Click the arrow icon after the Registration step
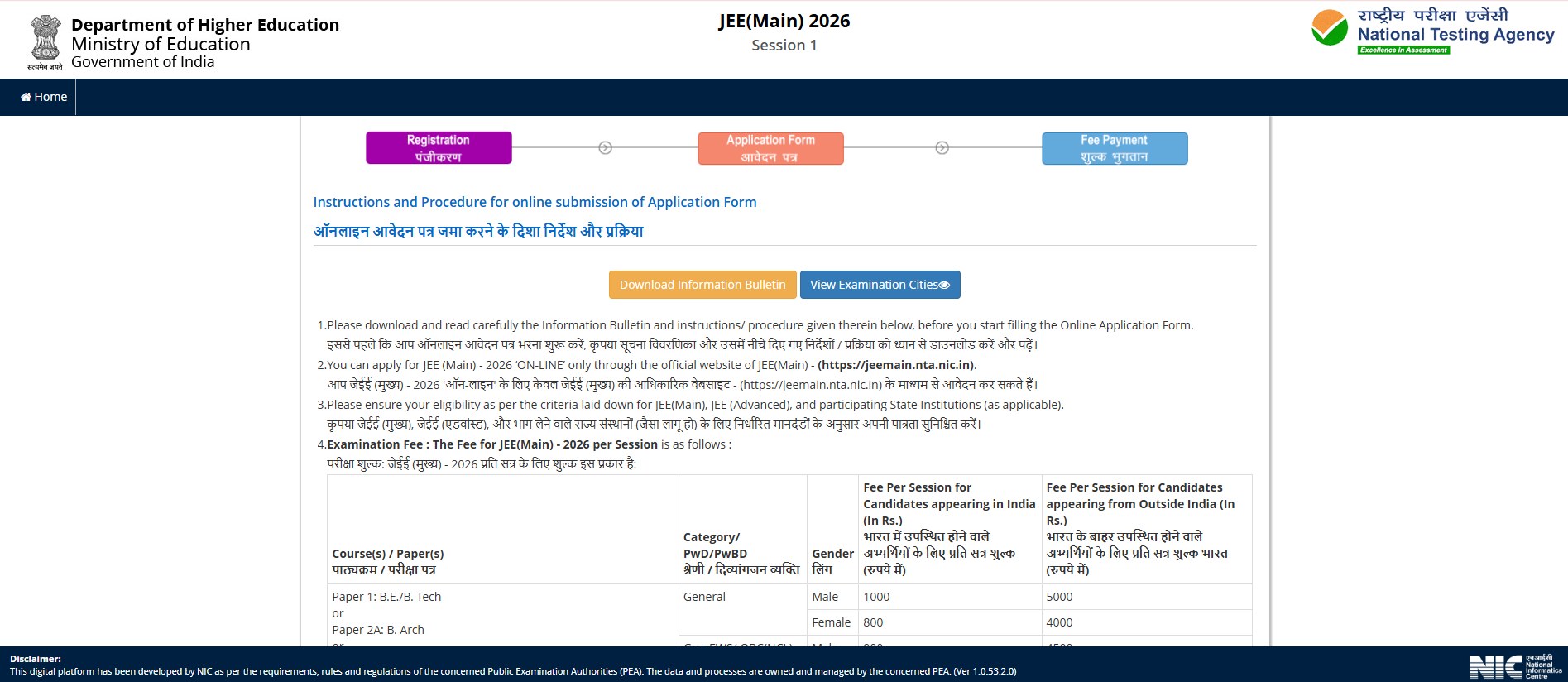The image size is (1568, 682). (x=605, y=148)
